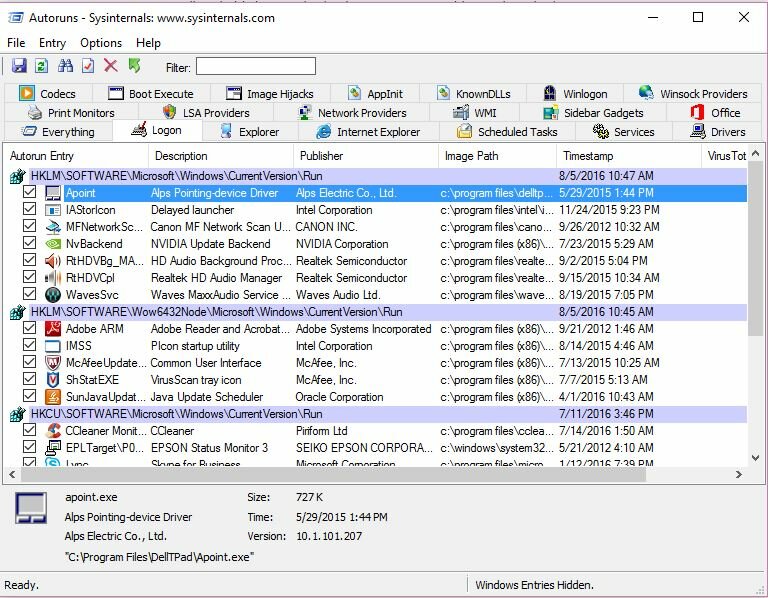Select the HKLM SOFTWARE Microsoft Windows CurrentVersion Run row
768x598 pixels.
[x=378, y=176]
